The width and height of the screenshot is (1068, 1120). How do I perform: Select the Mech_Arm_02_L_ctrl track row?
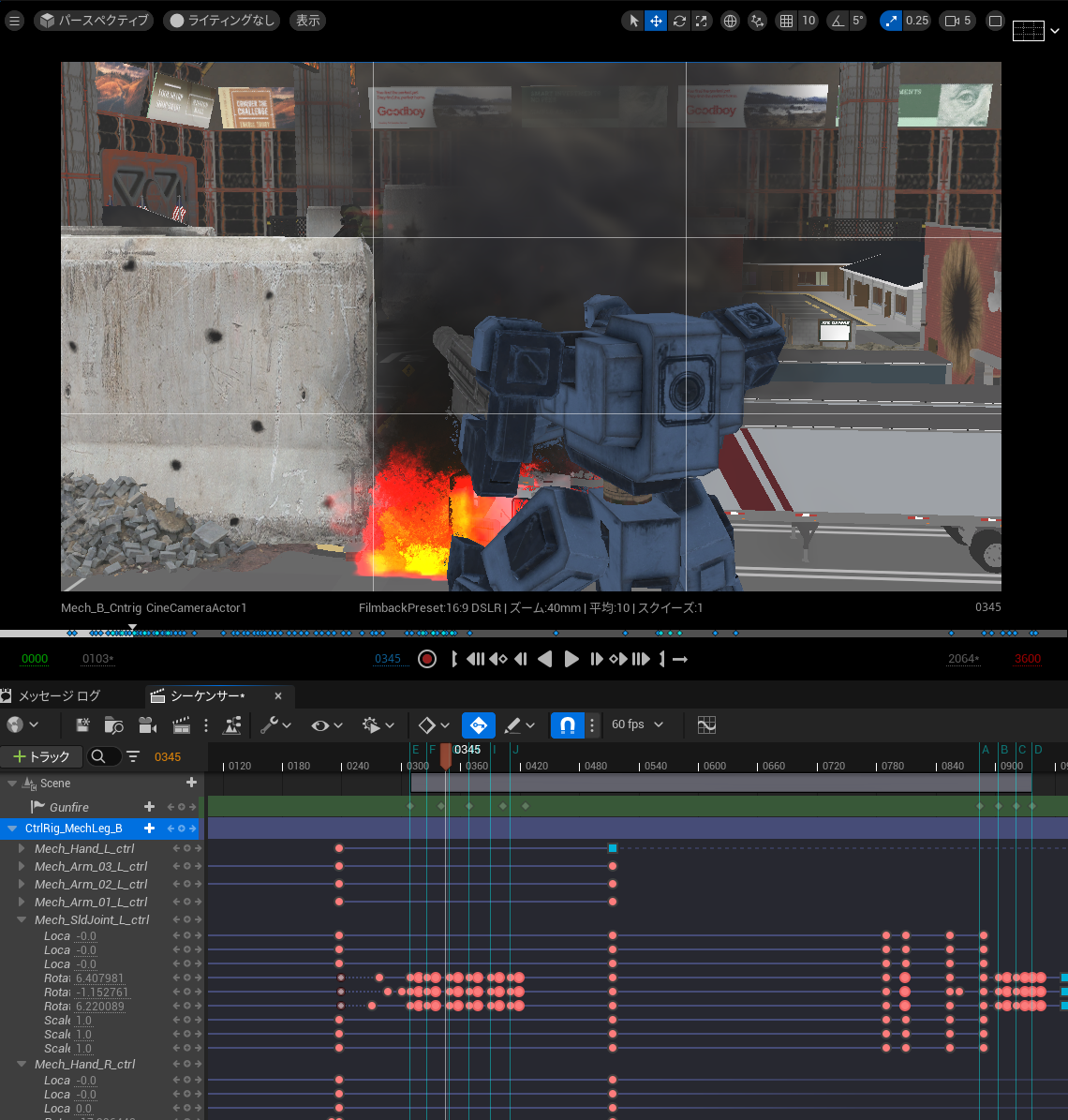[102, 885]
